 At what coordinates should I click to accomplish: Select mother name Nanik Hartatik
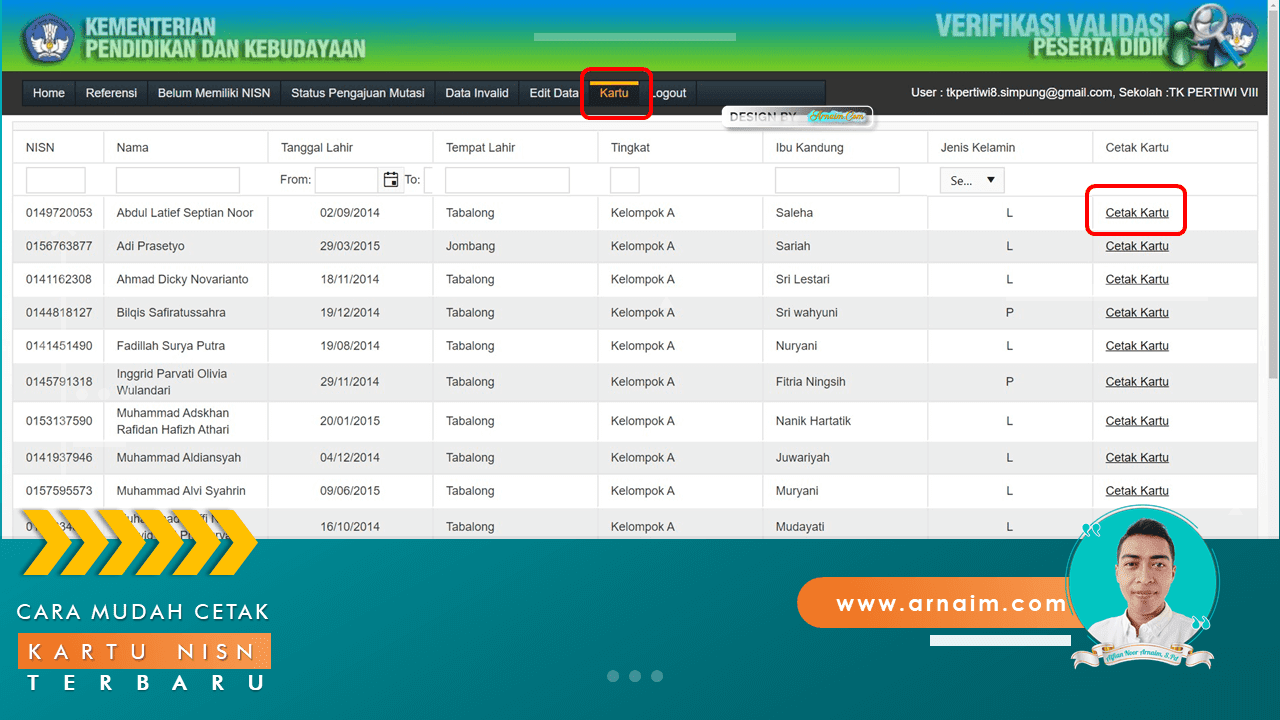point(813,421)
